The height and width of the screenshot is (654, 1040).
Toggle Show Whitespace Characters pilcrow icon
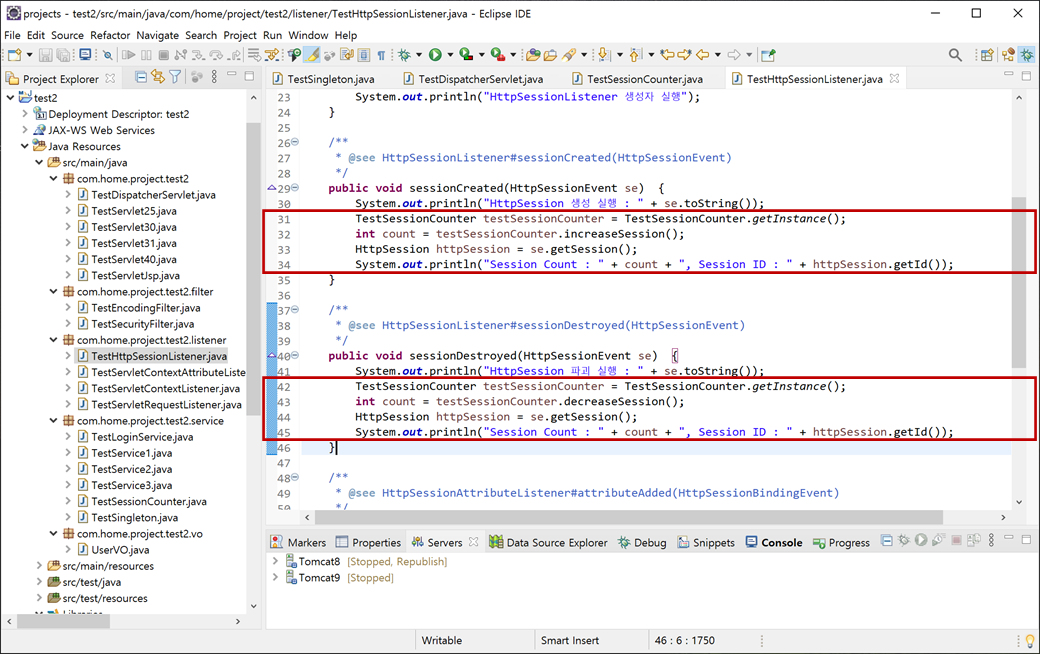coord(381,55)
